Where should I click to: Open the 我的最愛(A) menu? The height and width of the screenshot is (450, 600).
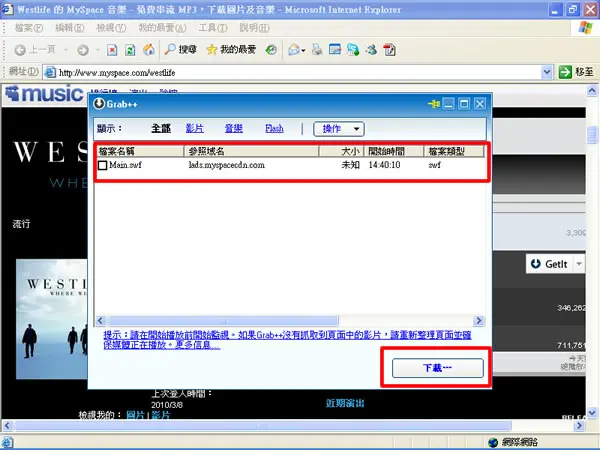tap(162, 28)
